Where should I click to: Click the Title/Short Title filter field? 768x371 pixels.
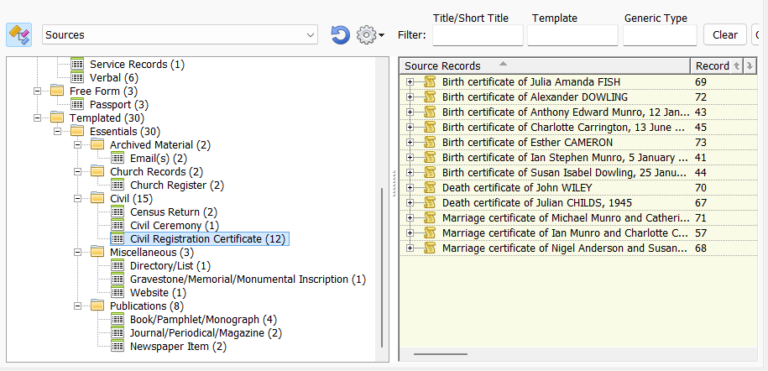pyautogui.click(x=478, y=35)
